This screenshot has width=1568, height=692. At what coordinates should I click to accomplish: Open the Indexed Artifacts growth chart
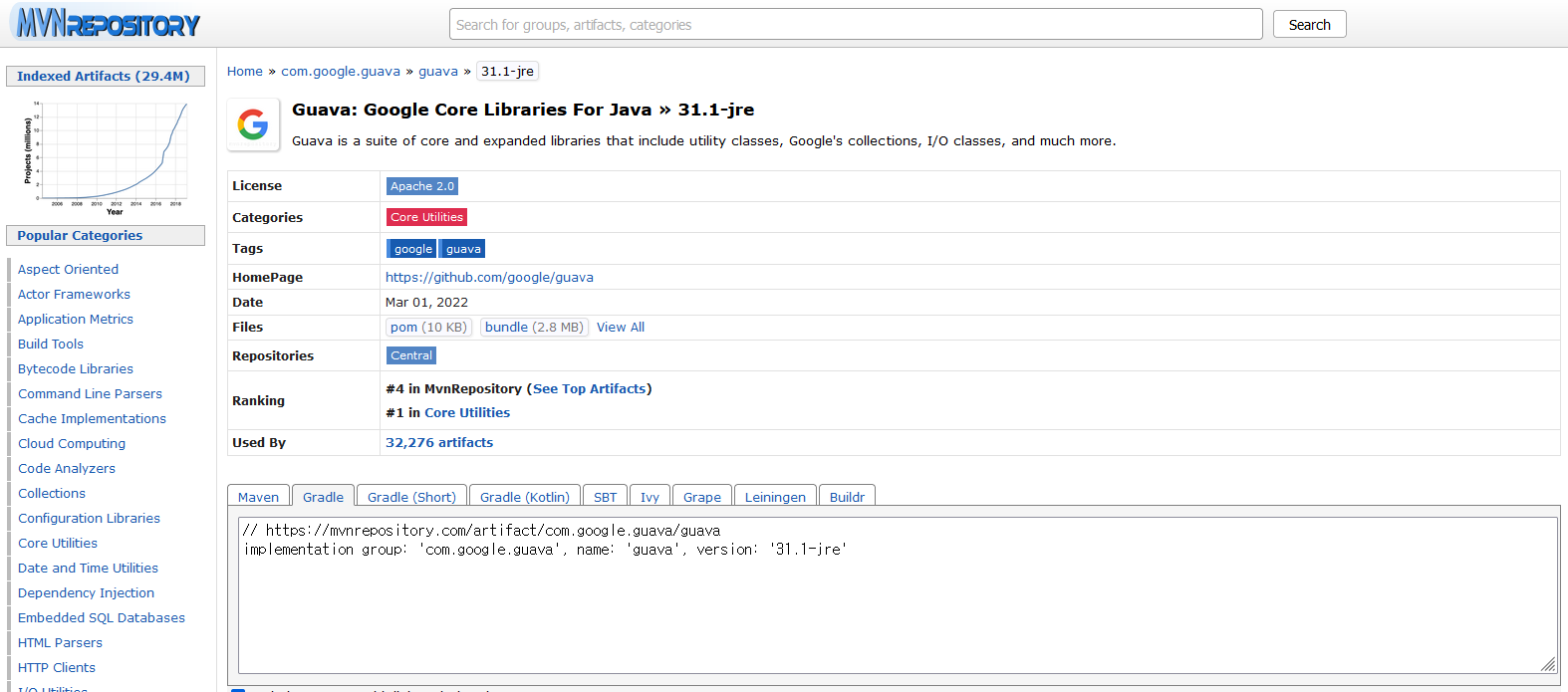tap(106, 157)
